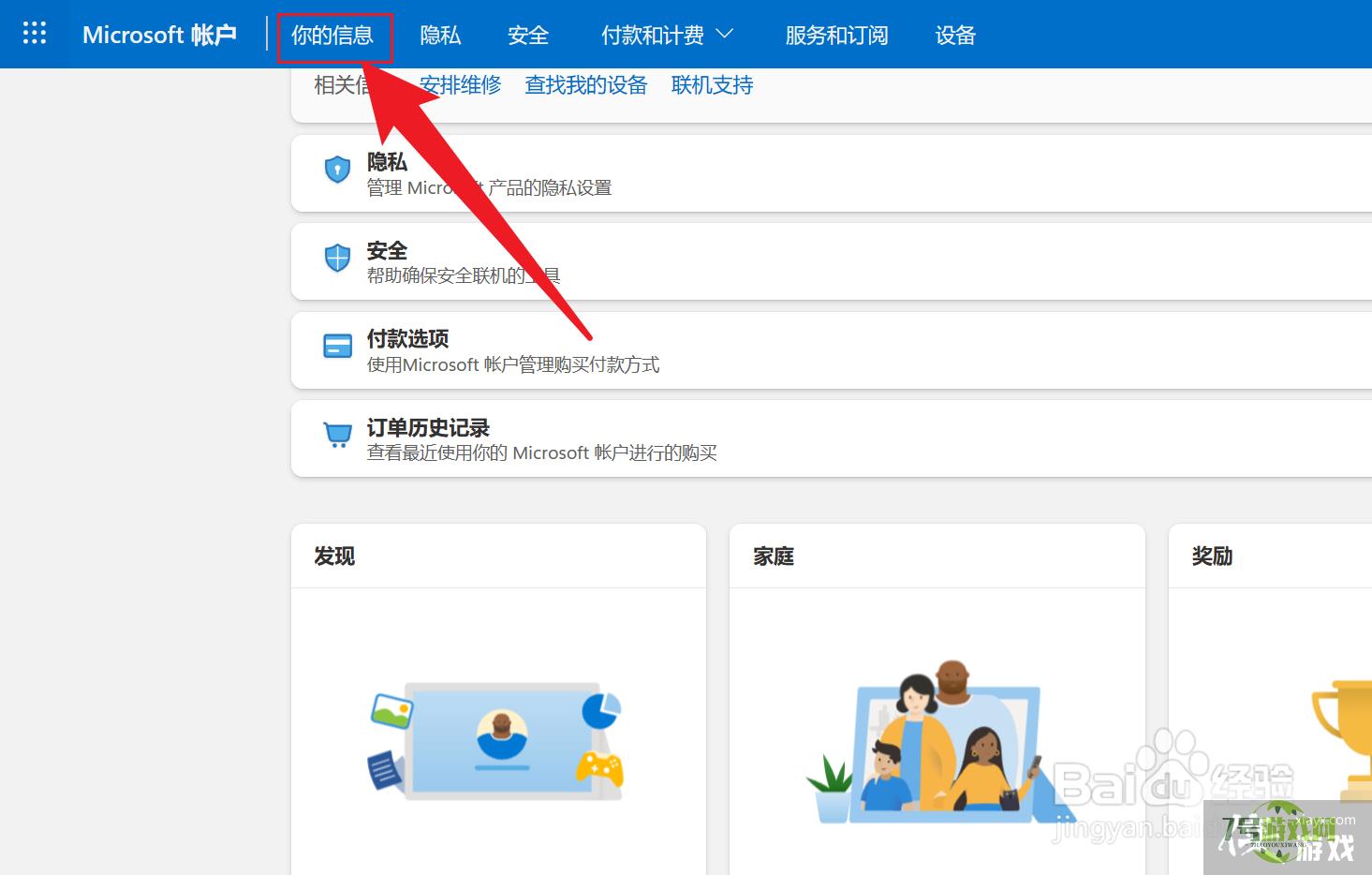Switch to the 安全 nav tab

click(528, 36)
